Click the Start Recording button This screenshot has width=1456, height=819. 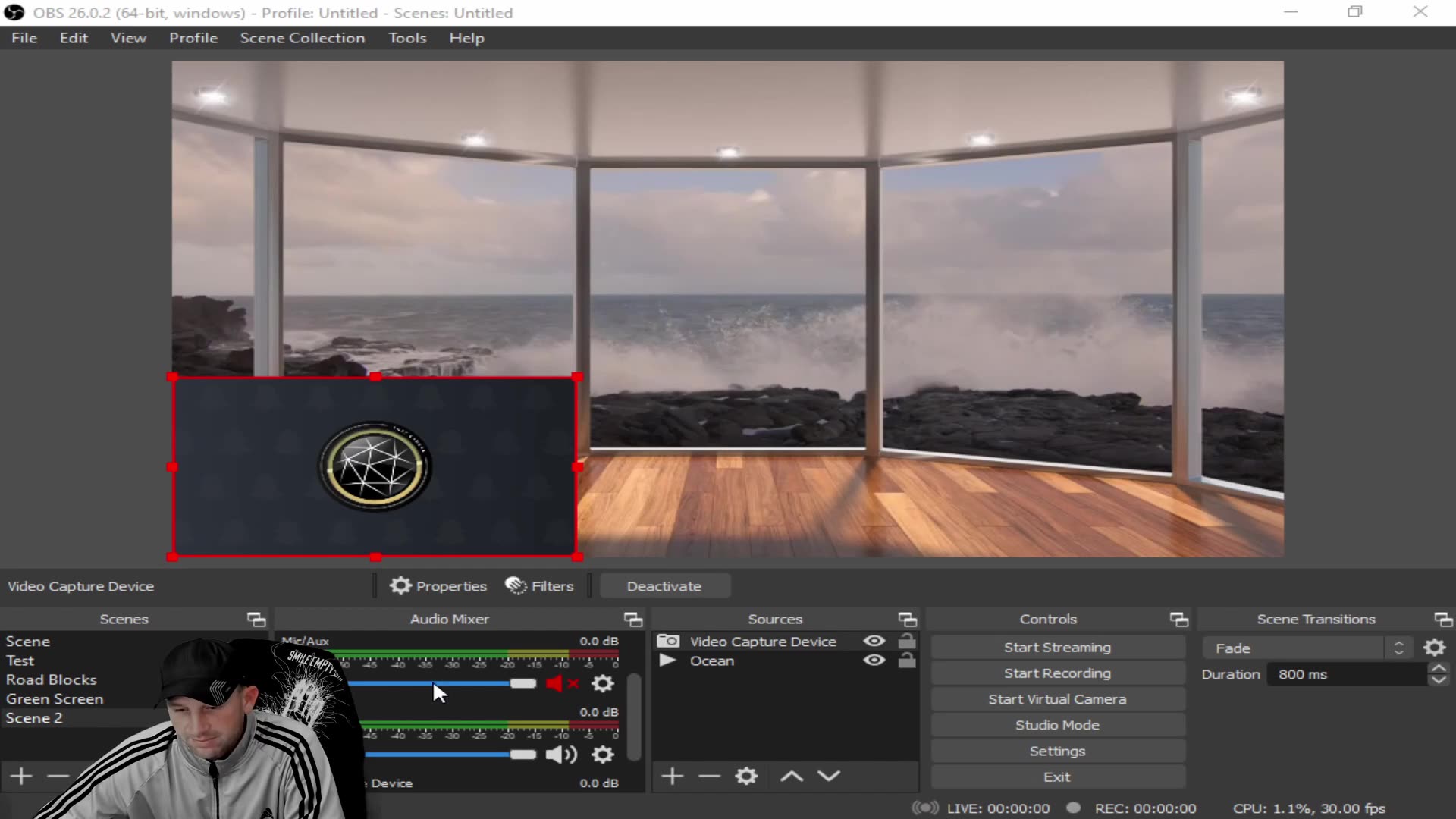pyautogui.click(x=1056, y=673)
